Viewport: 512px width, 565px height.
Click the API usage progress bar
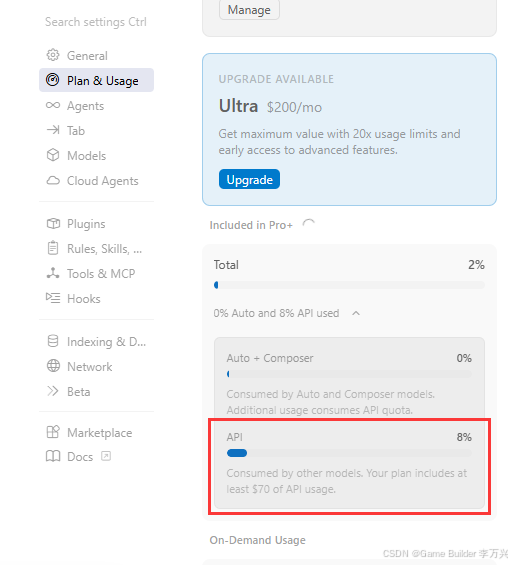tap(349, 453)
